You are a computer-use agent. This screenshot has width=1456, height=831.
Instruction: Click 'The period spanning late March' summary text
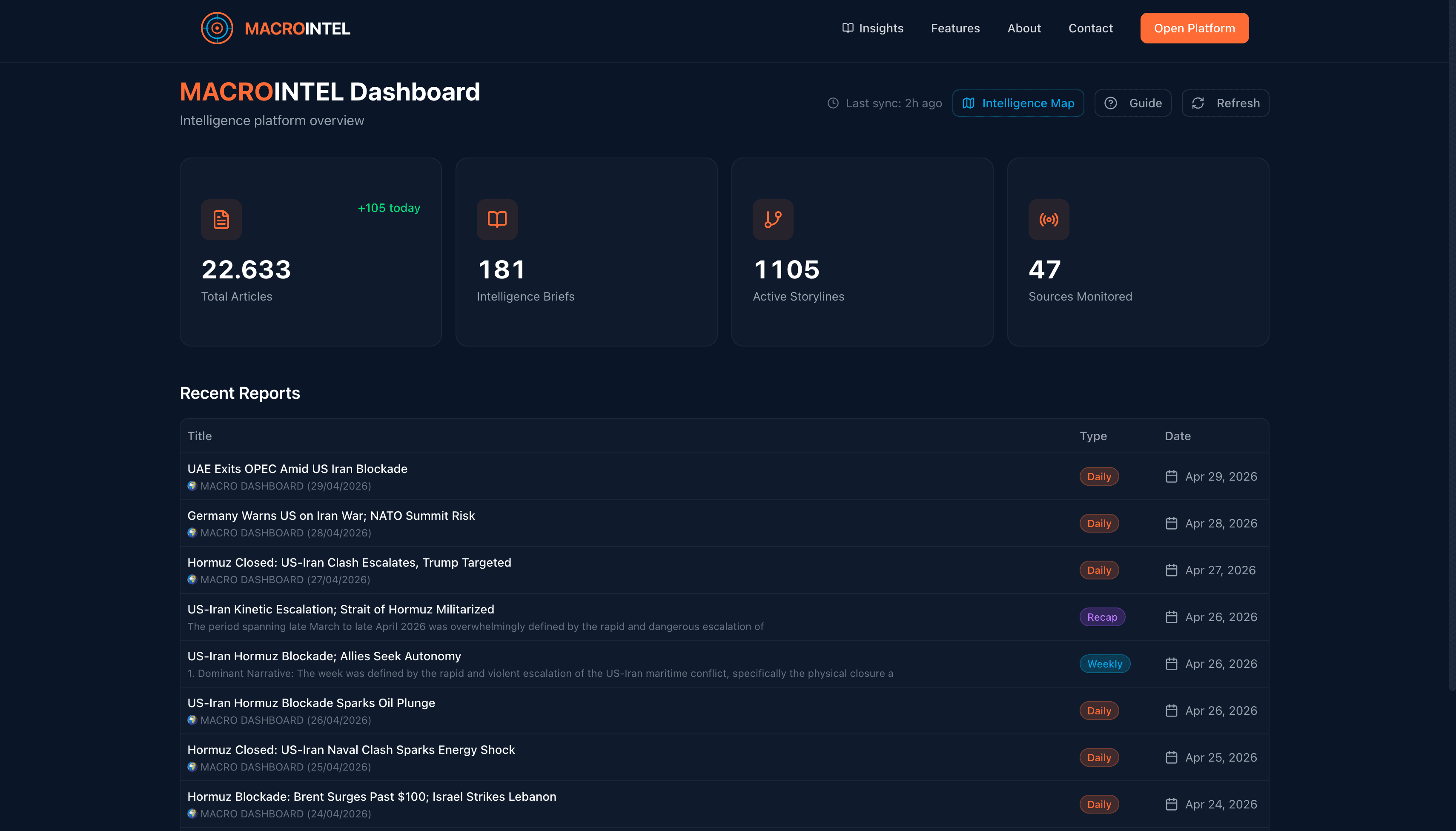coord(475,626)
